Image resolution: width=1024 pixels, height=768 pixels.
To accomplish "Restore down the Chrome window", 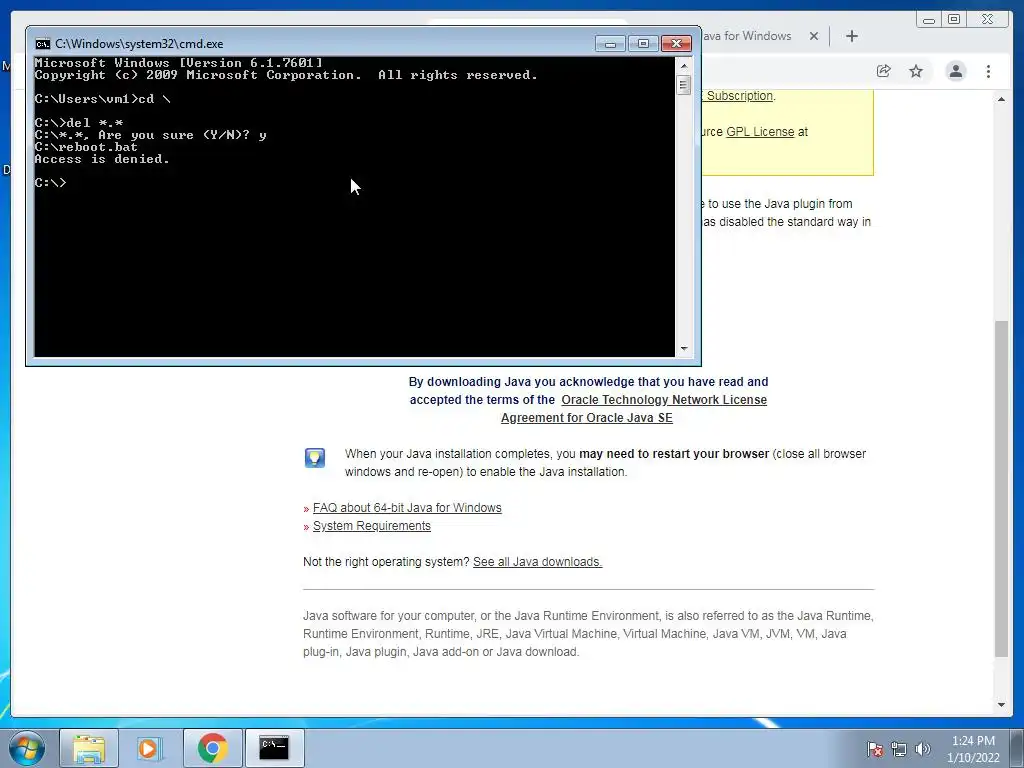I will [x=954, y=20].
